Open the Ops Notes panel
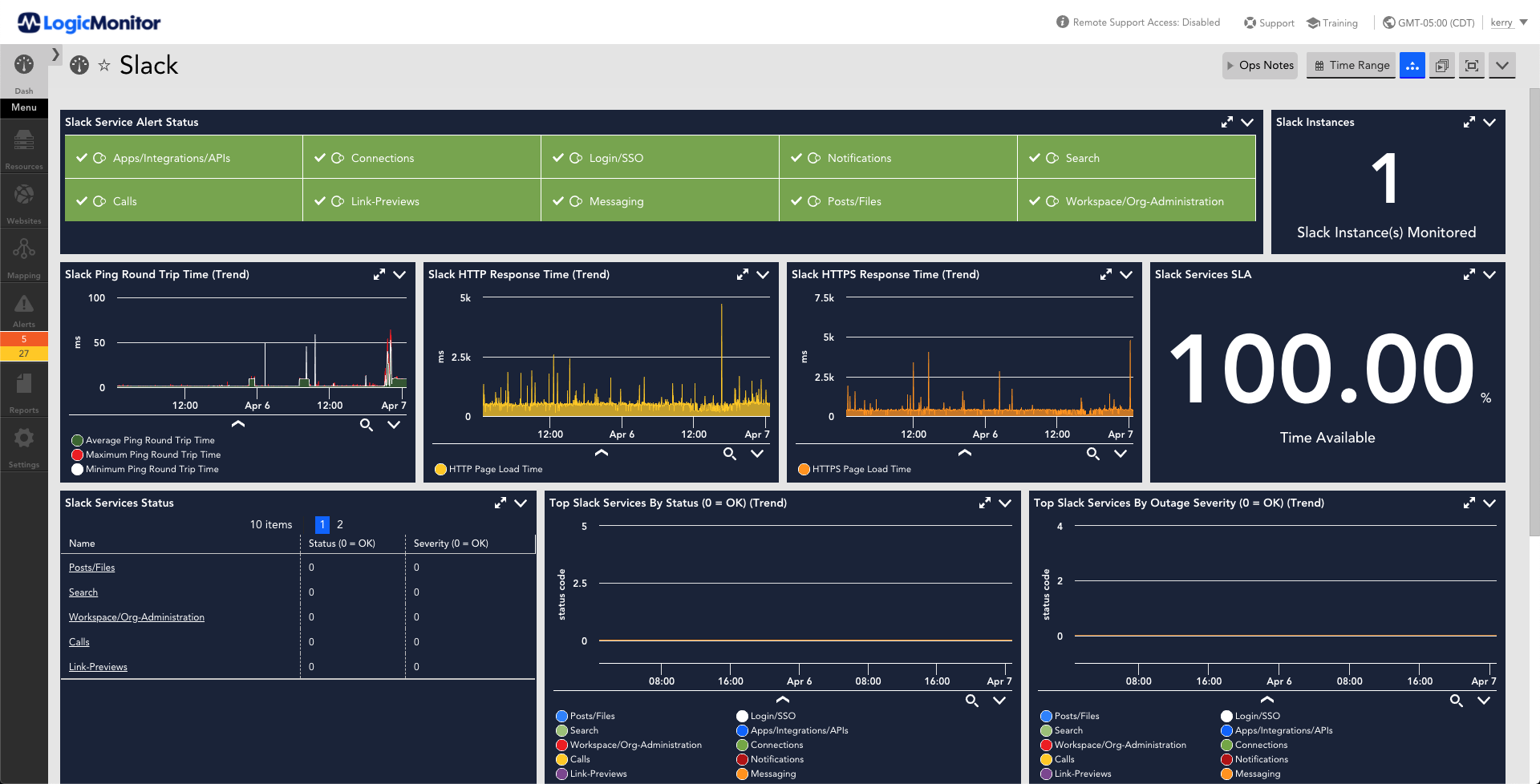The width and height of the screenshot is (1540, 784). (1259, 65)
